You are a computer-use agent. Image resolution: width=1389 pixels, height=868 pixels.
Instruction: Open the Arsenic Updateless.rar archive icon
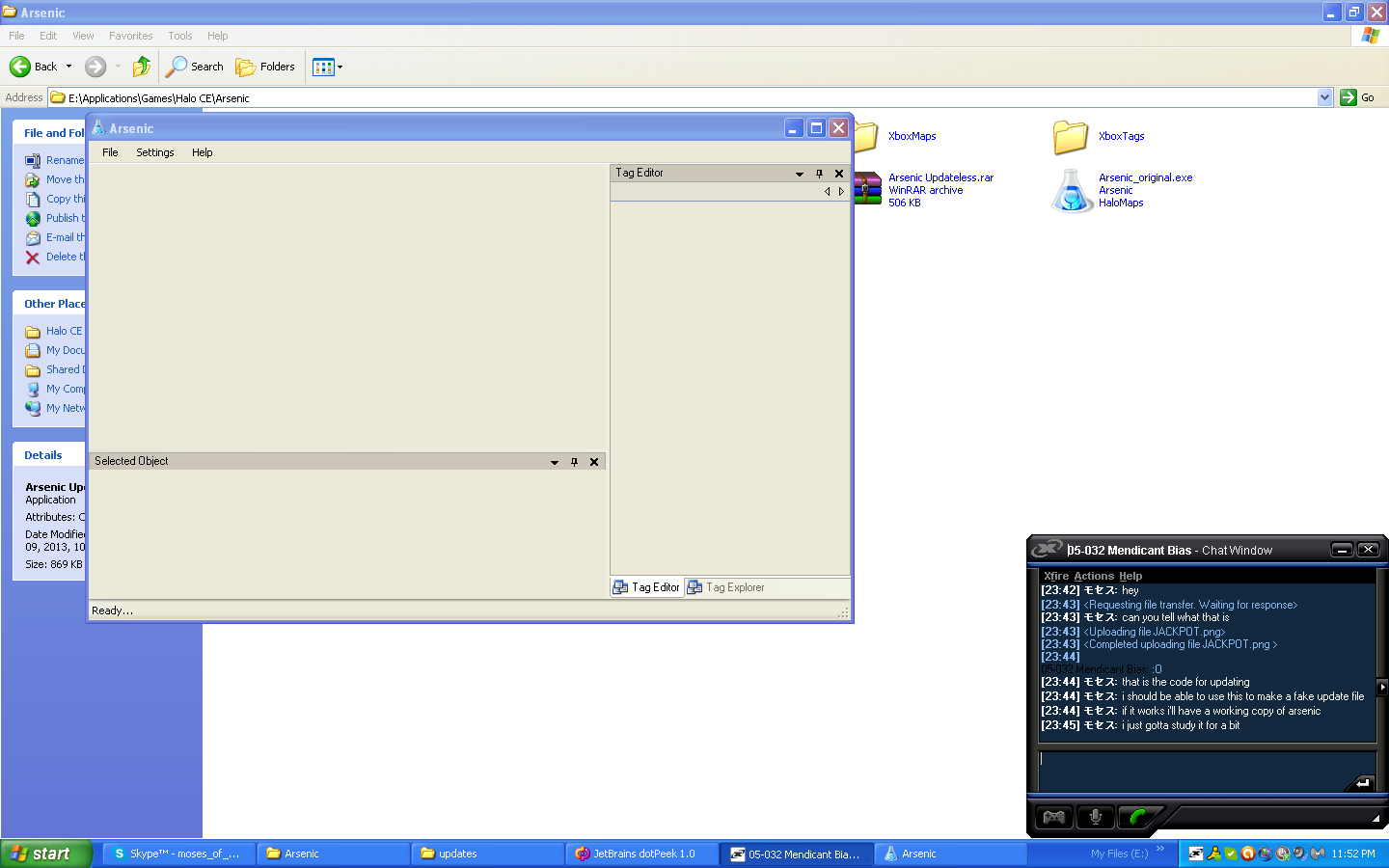pyautogui.click(x=867, y=189)
